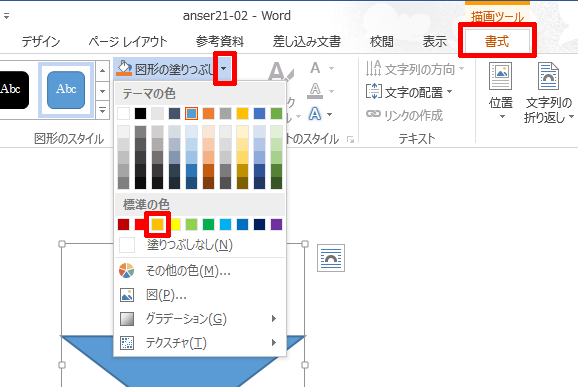Screen dimensions: 578x387
Task: Click the Shape Fill paint bucket icon
Action: pyautogui.click(x=124, y=69)
